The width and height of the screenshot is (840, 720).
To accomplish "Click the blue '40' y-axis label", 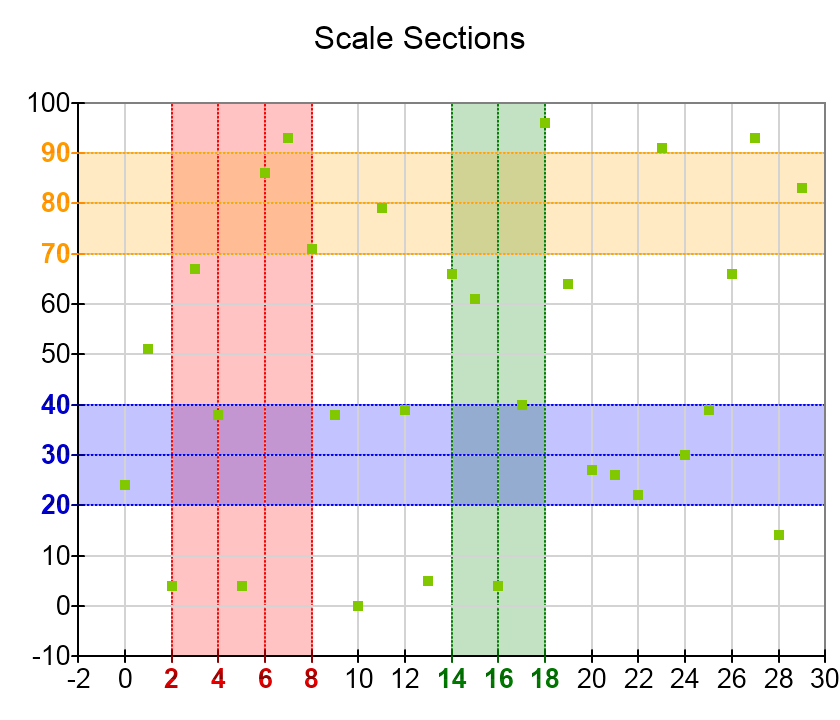I will [55, 405].
